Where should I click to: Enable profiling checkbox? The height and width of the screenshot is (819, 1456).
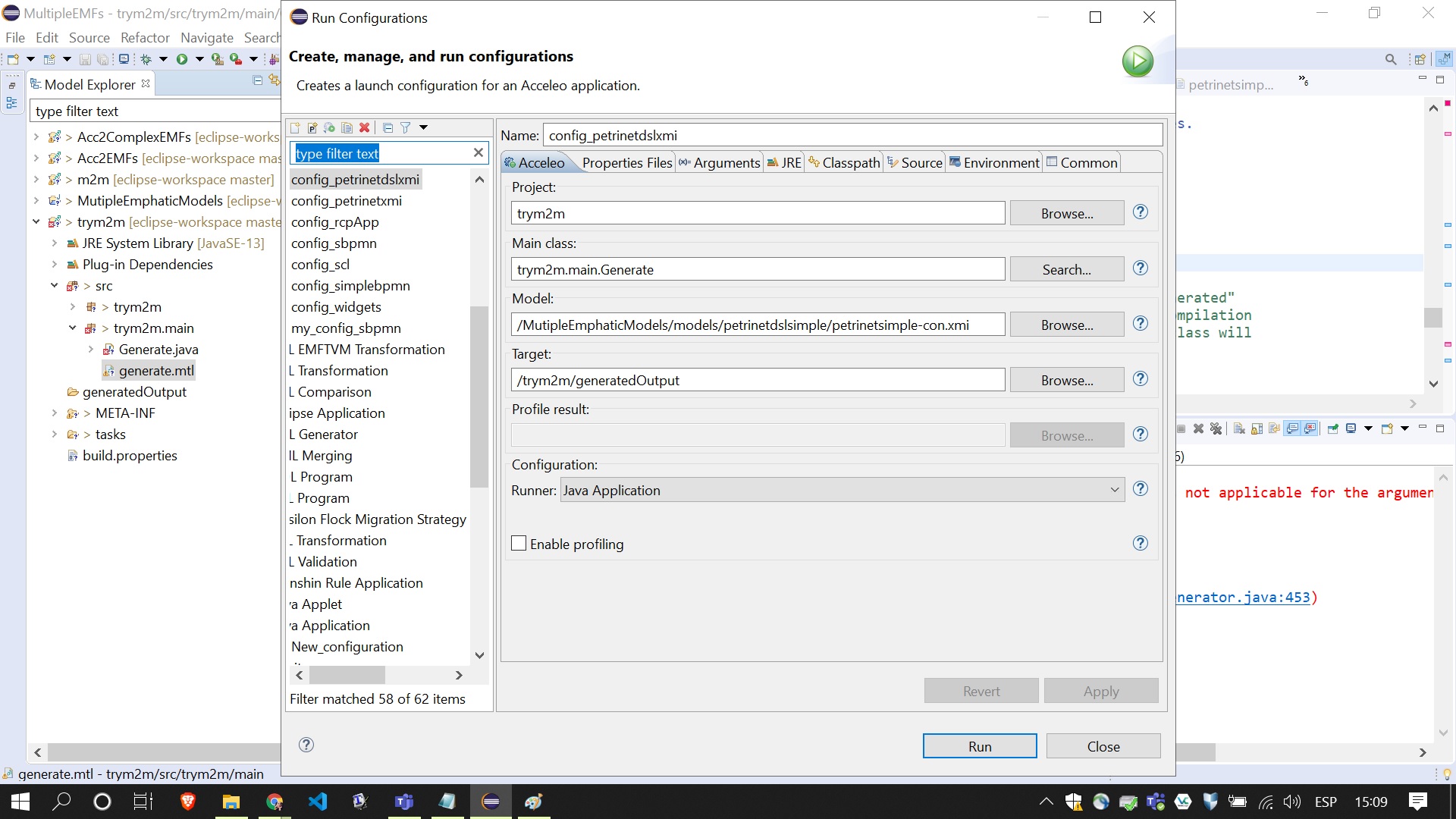[519, 544]
